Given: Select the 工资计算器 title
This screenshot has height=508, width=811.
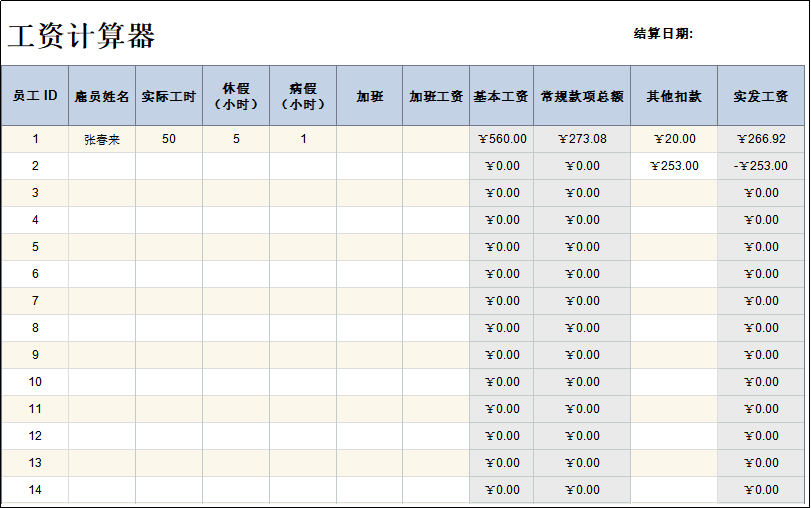Looking at the screenshot, I should coord(81,36).
